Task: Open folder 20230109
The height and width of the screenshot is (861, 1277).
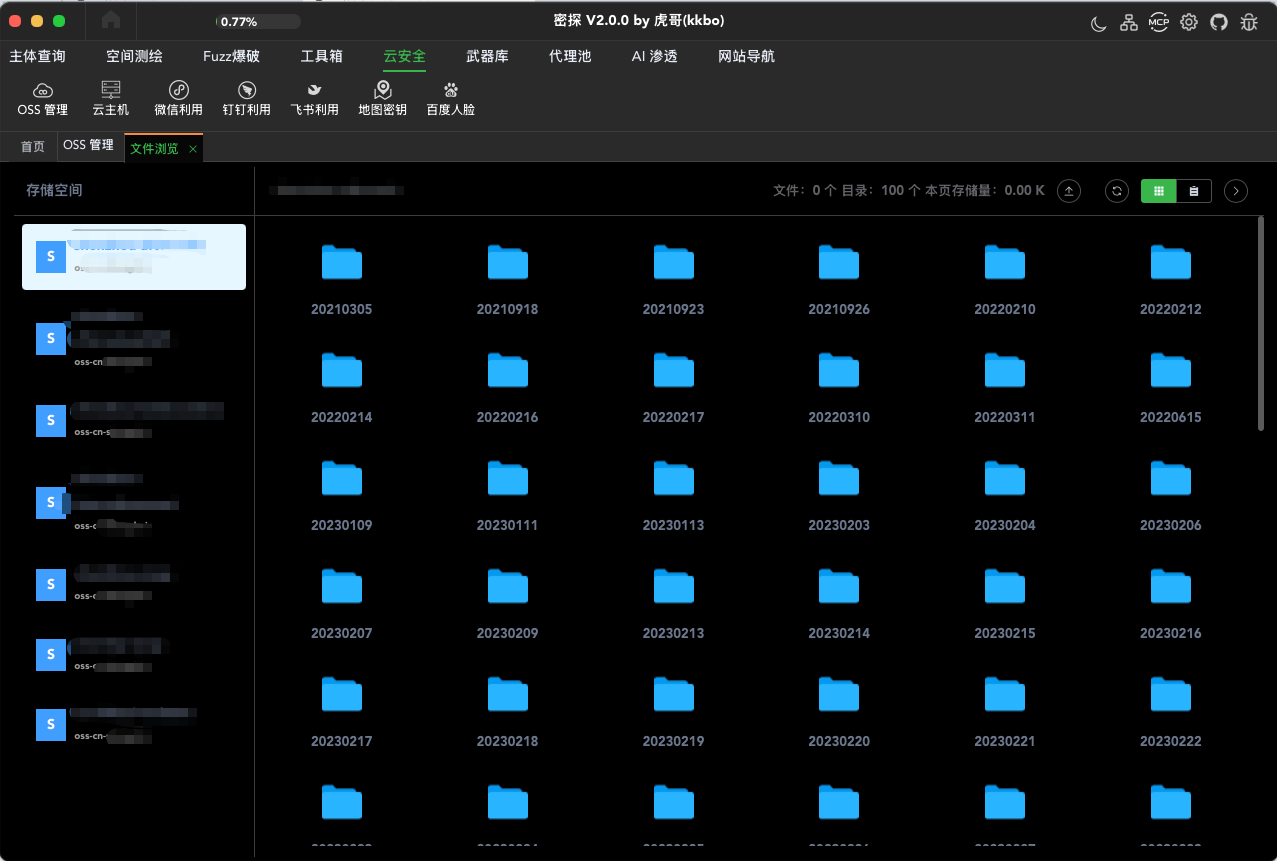Action: coord(342,495)
